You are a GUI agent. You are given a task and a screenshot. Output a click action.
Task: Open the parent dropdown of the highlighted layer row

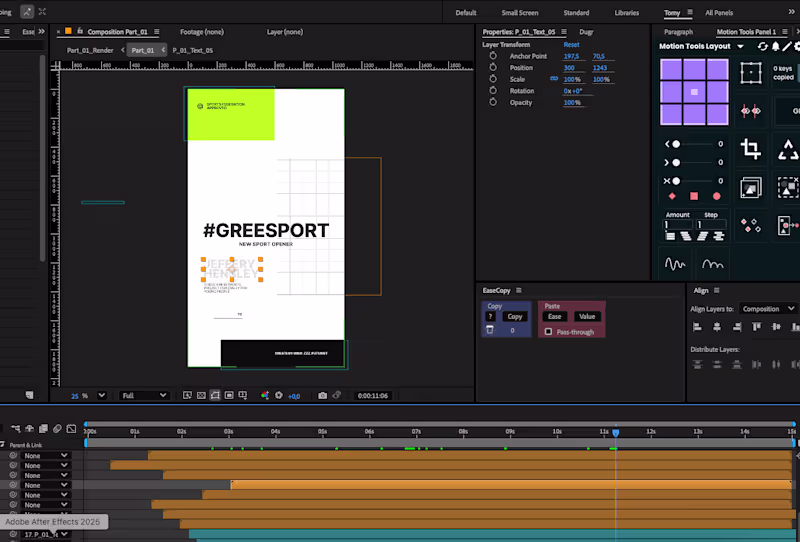[45, 485]
